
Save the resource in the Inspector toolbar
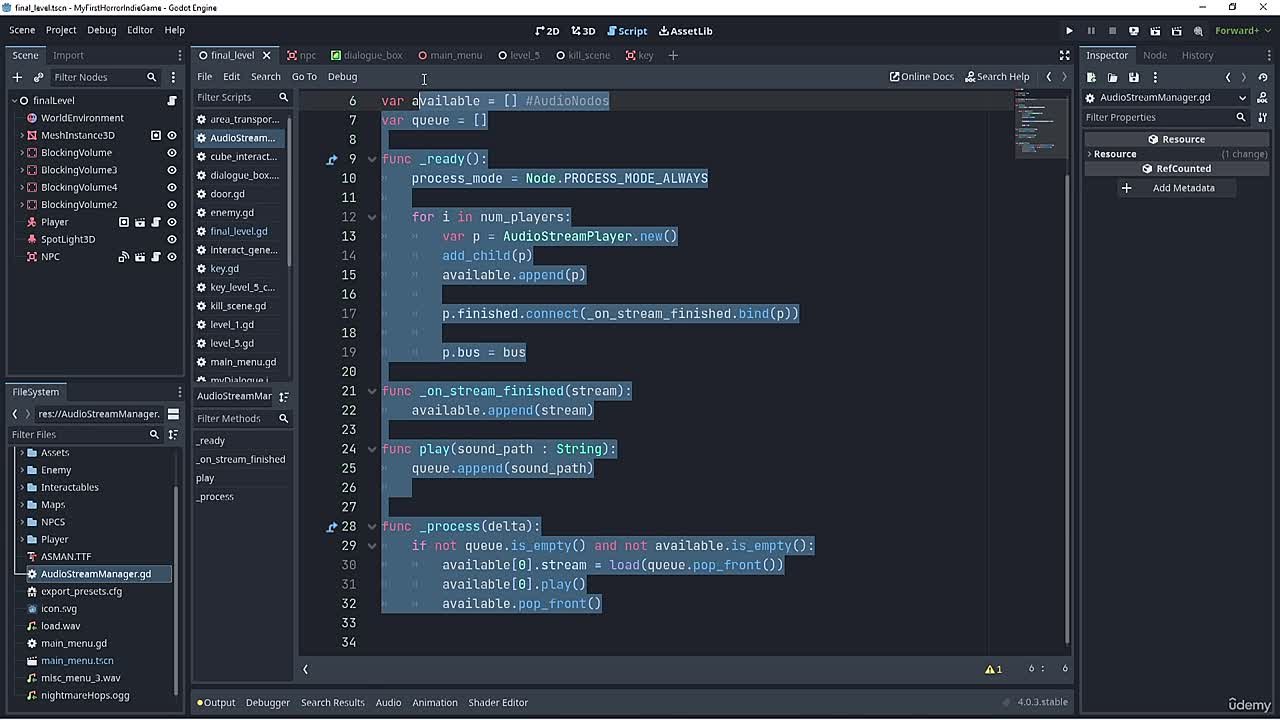tap(1134, 77)
